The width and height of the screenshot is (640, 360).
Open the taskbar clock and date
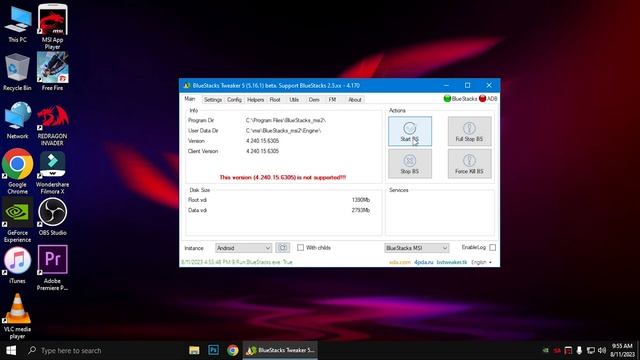(x=622, y=350)
